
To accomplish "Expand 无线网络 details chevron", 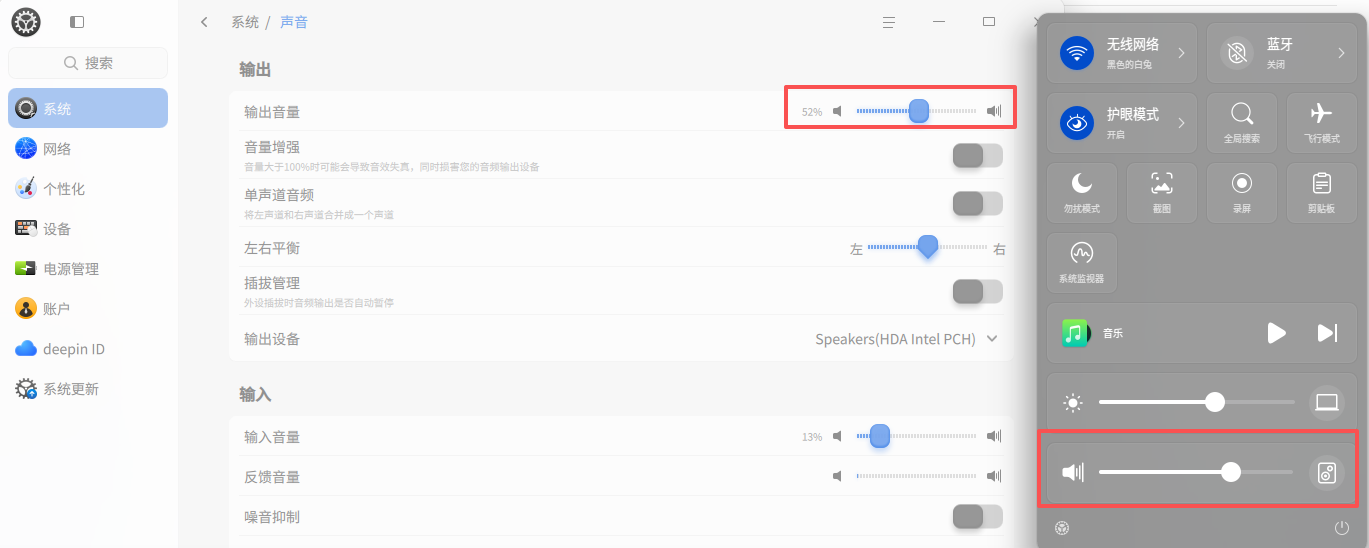I will click(x=1182, y=53).
